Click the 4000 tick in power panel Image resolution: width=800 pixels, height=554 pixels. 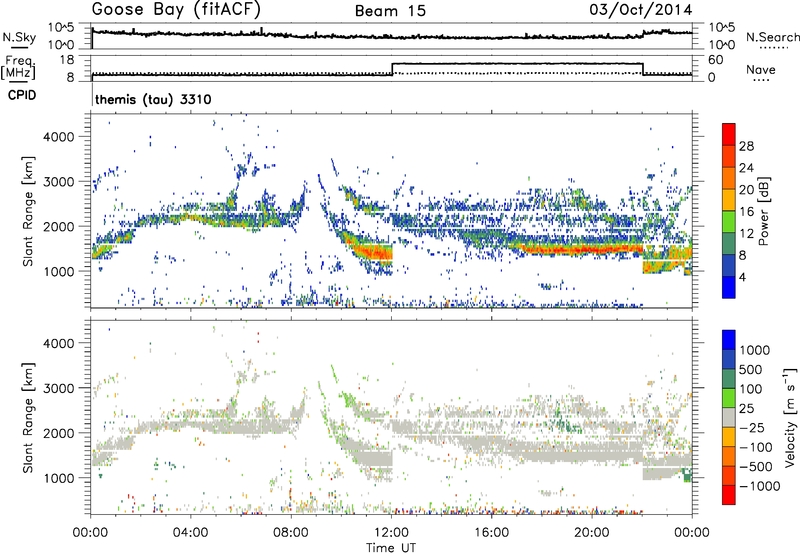(59, 137)
